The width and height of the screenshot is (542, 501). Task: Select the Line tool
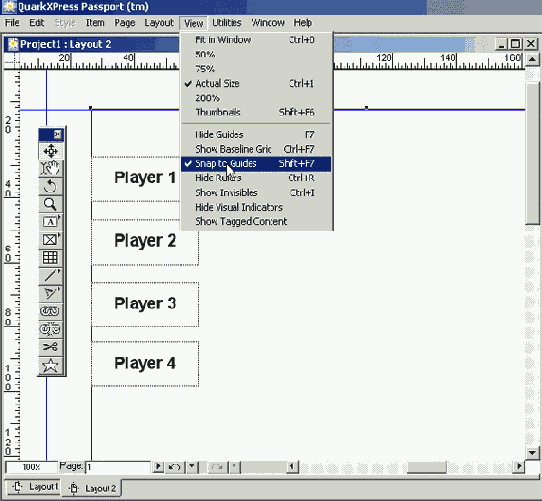pos(50,276)
